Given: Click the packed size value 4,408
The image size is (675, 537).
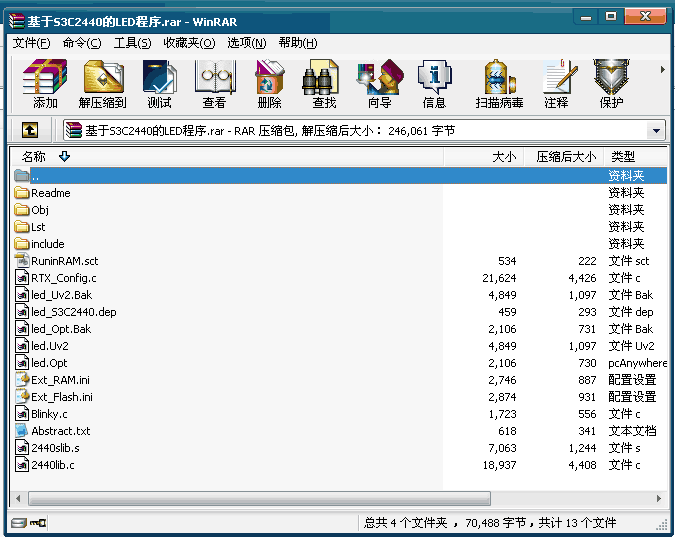Looking at the screenshot, I should click(x=582, y=465).
